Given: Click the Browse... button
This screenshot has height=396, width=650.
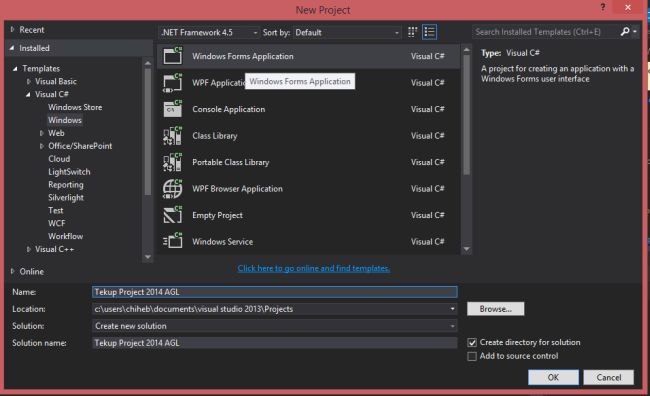Looking at the screenshot, I should click(495, 309).
